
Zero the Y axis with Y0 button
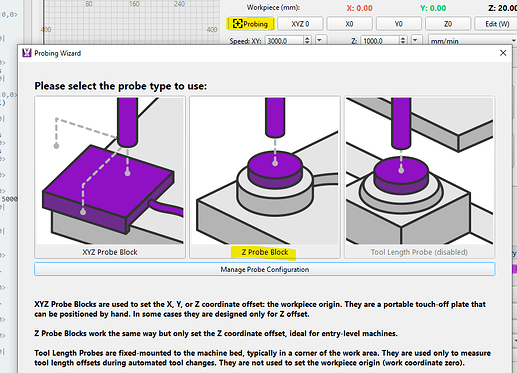[x=399, y=24]
